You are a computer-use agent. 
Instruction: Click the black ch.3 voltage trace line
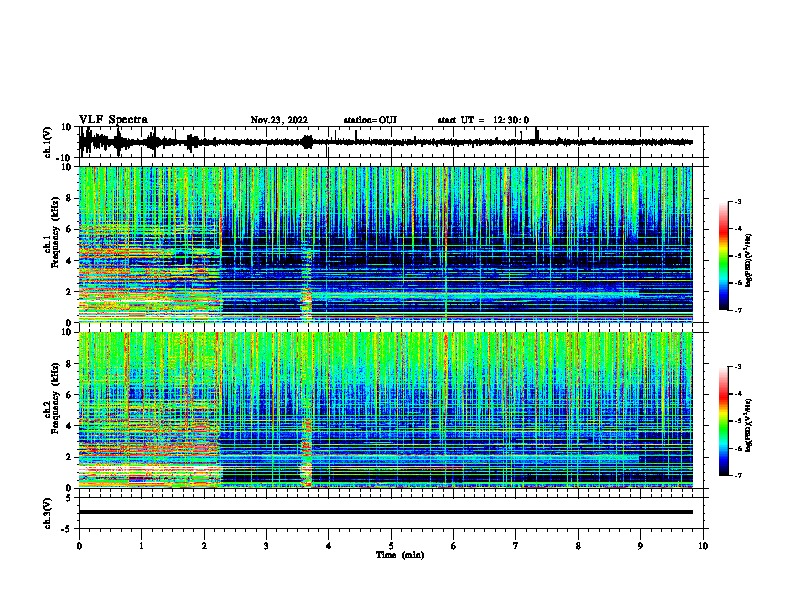click(x=385, y=512)
